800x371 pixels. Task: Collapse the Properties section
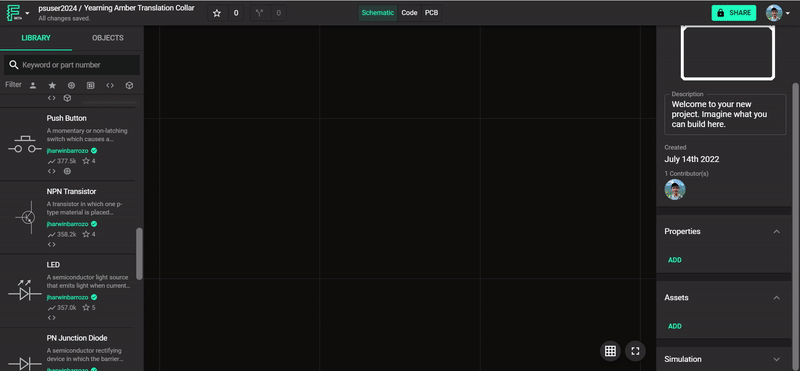(x=777, y=232)
